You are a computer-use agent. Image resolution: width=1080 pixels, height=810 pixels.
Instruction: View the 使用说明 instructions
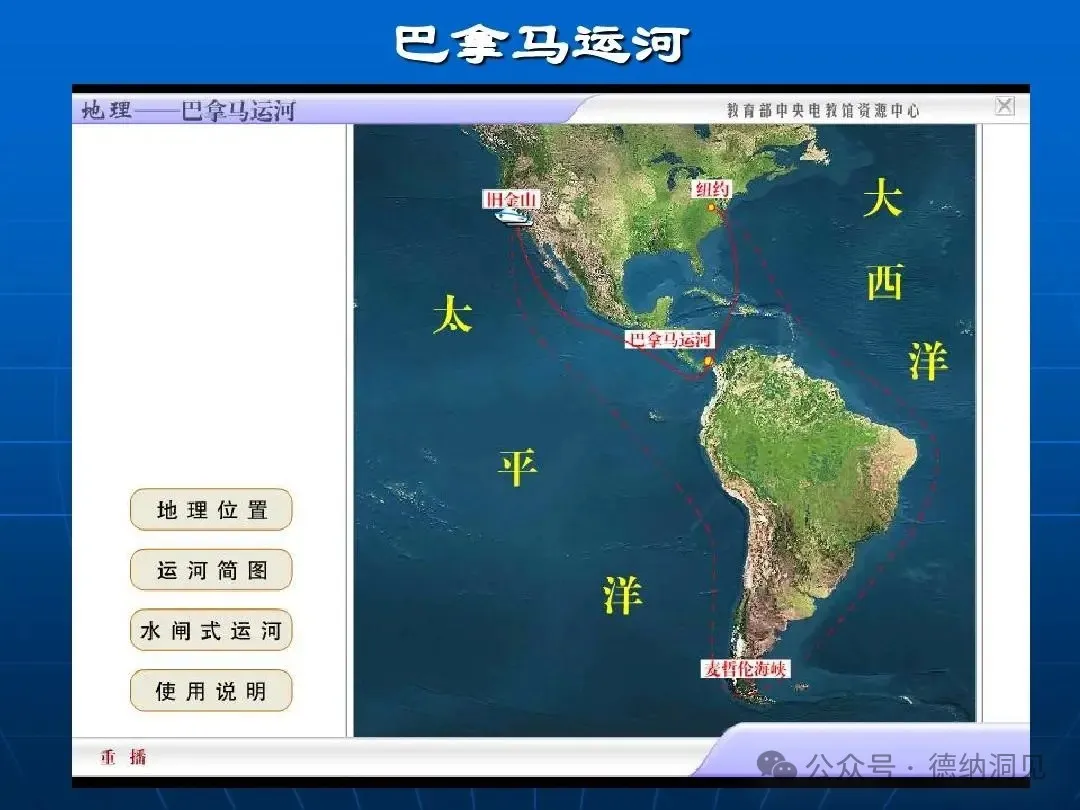click(x=211, y=691)
